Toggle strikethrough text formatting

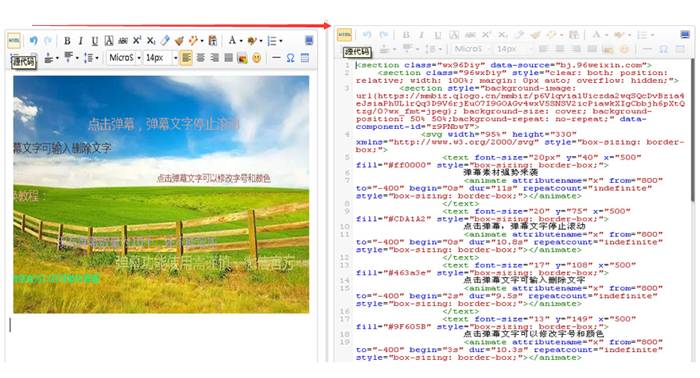[123, 41]
